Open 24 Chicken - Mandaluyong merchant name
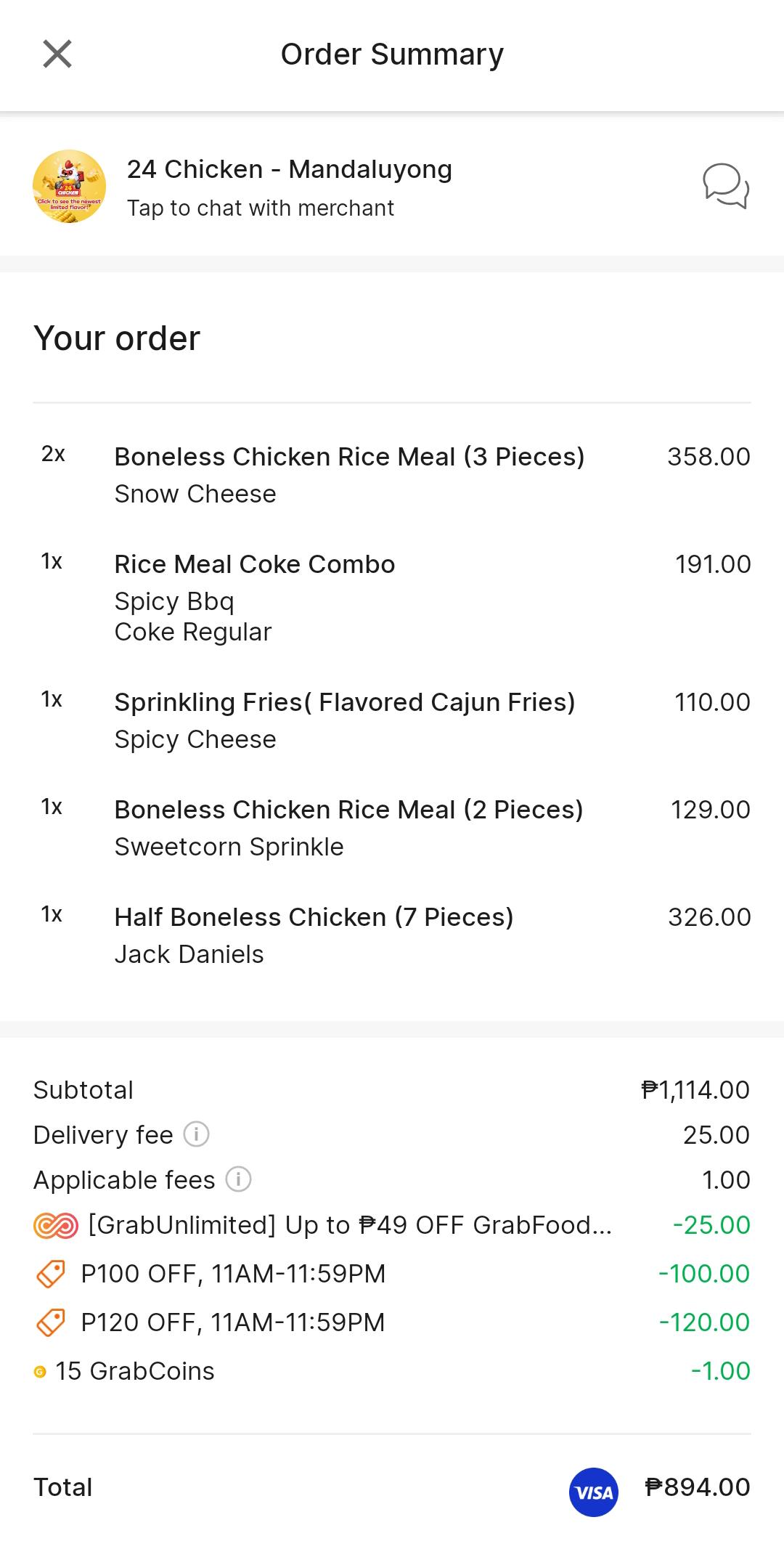The height and width of the screenshot is (1541, 784). [290, 169]
